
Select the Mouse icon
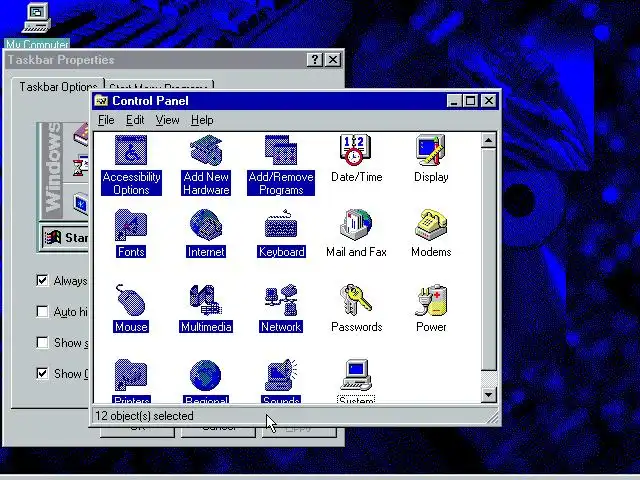tap(131, 300)
